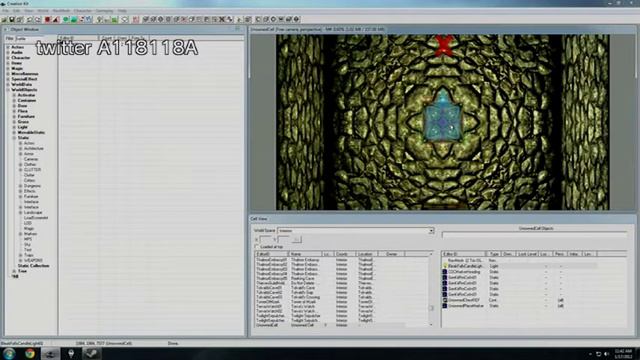Expand the Magic category node

coord(8,69)
